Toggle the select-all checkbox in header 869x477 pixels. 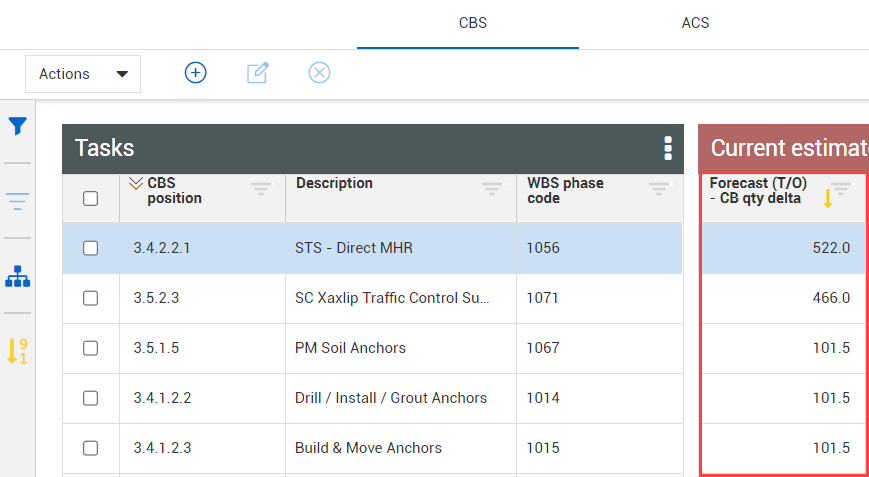point(91,198)
